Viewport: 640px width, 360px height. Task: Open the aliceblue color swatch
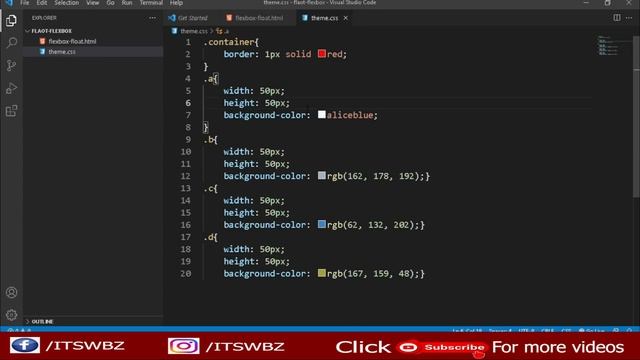322,114
